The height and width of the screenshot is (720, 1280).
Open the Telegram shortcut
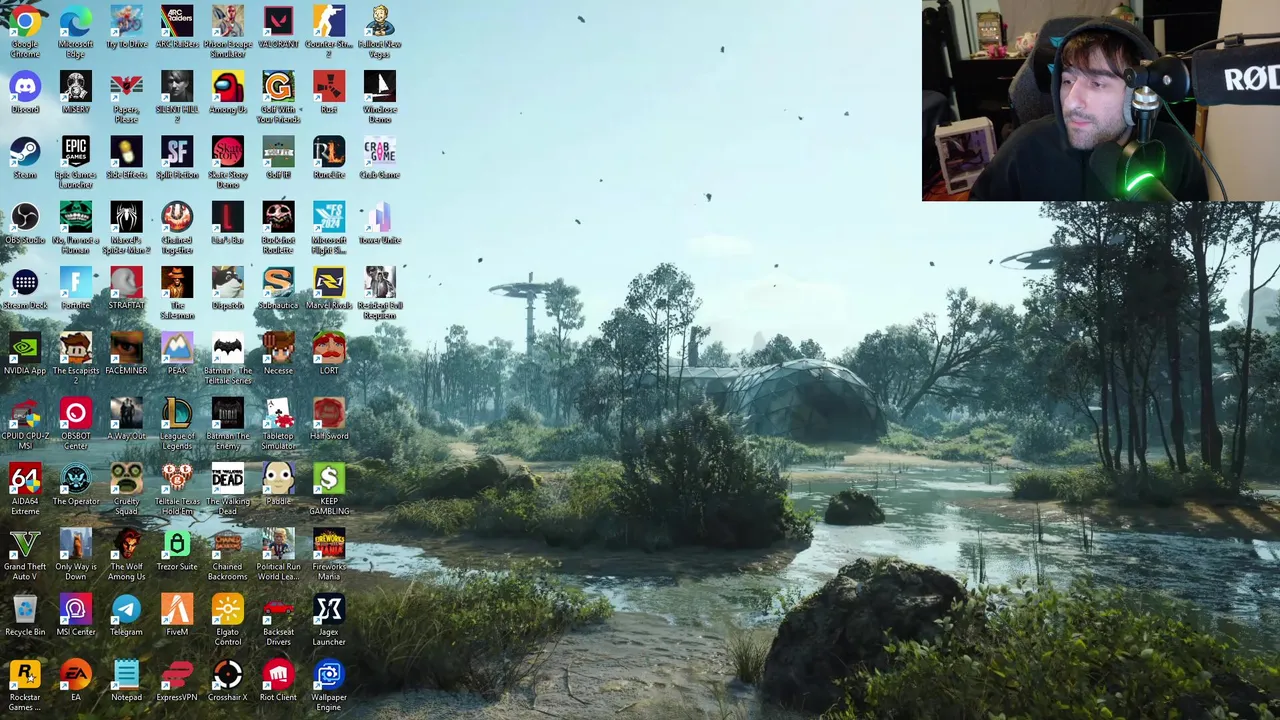click(126, 609)
